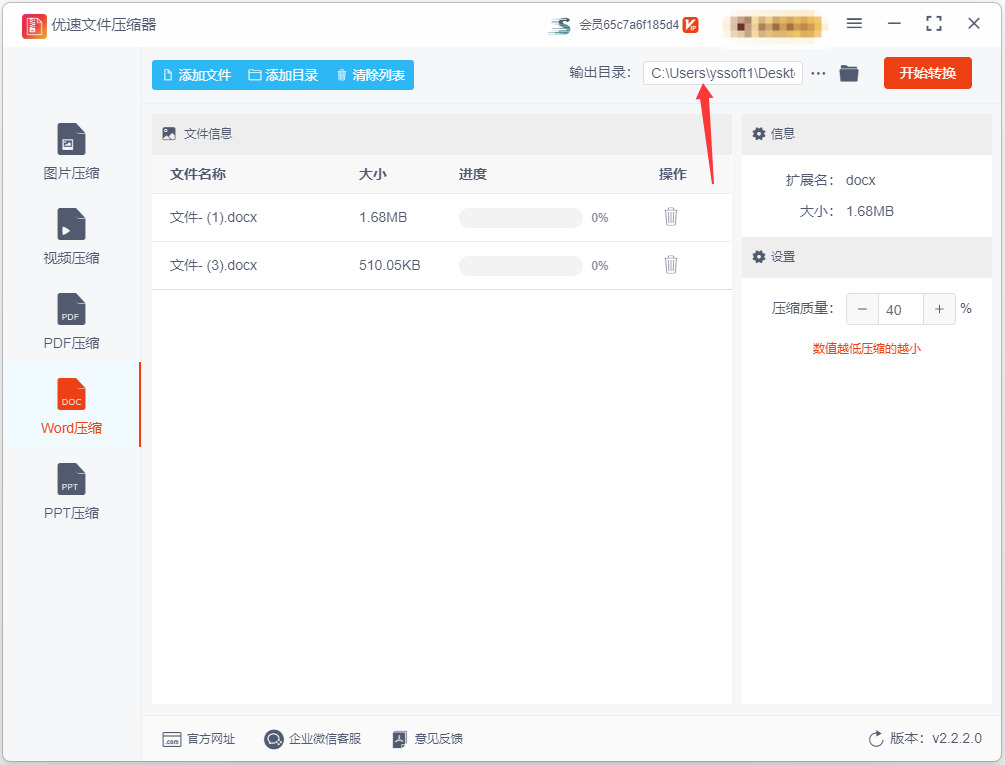
Task: Increase compression quality with plus button
Action: point(939,309)
